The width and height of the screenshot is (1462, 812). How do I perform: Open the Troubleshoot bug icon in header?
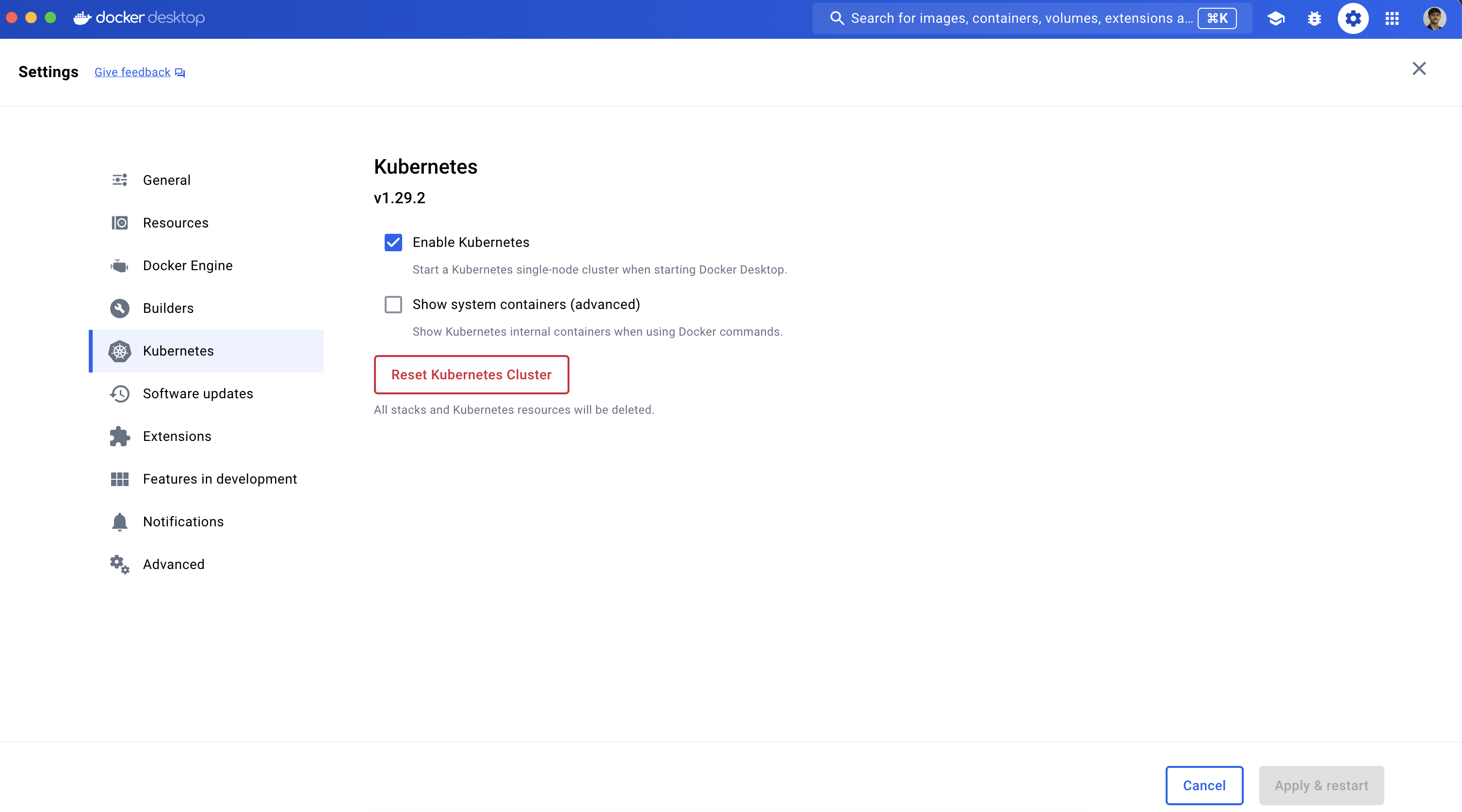[1315, 17]
